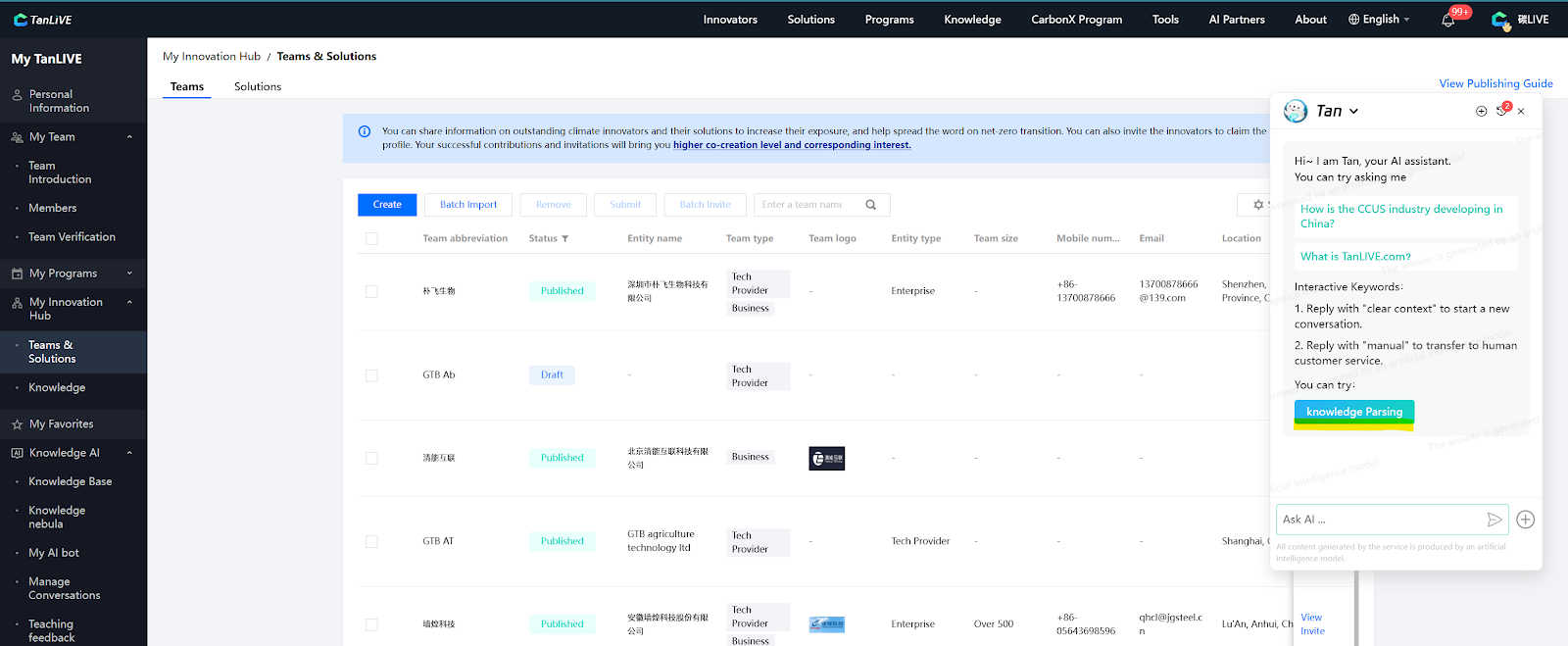1568x646 pixels.
Task: Click the notification bell icon
Action: (1447, 20)
